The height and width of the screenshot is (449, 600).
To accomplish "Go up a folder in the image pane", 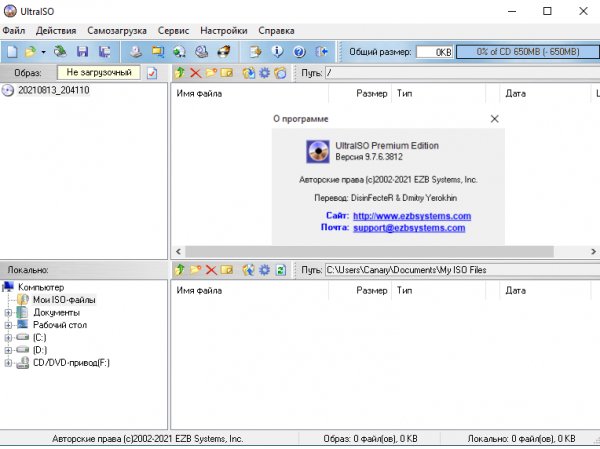I will pyautogui.click(x=179, y=72).
